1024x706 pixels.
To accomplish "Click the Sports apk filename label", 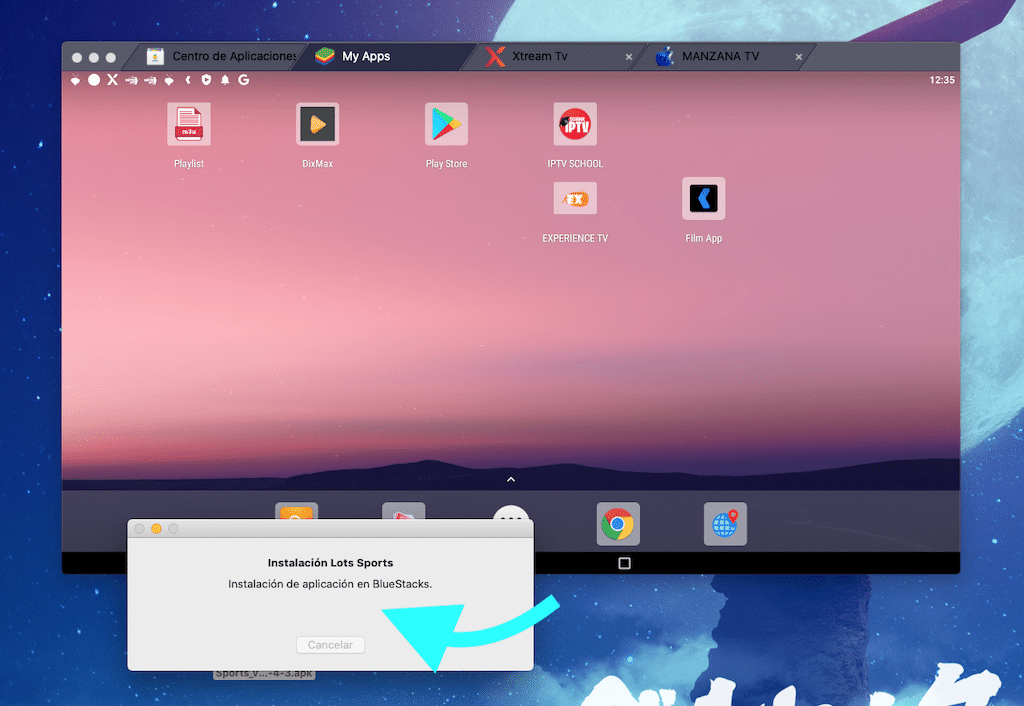I will click(x=263, y=673).
